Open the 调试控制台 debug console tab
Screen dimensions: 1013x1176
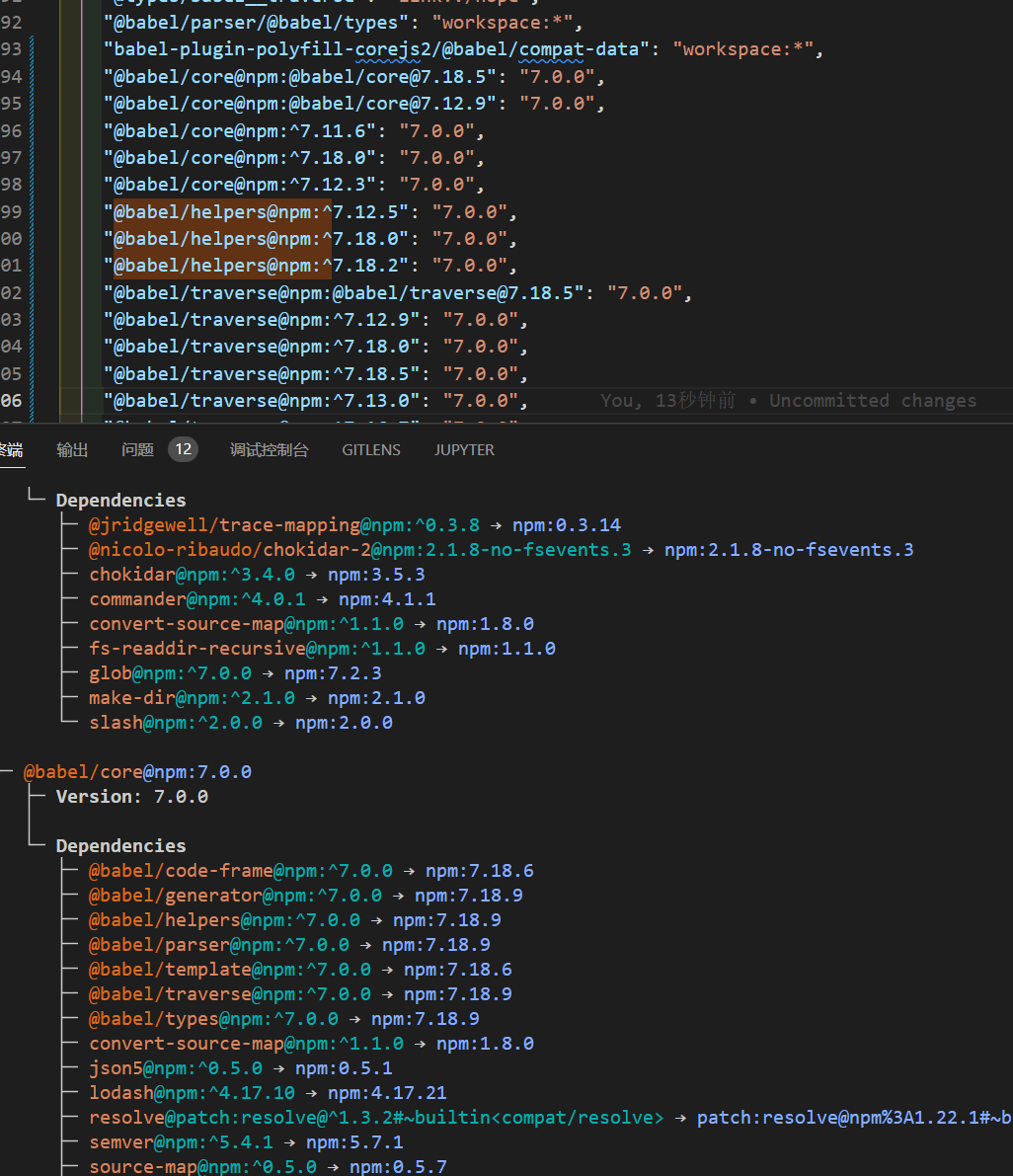pyautogui.click(x=270, y=450)
